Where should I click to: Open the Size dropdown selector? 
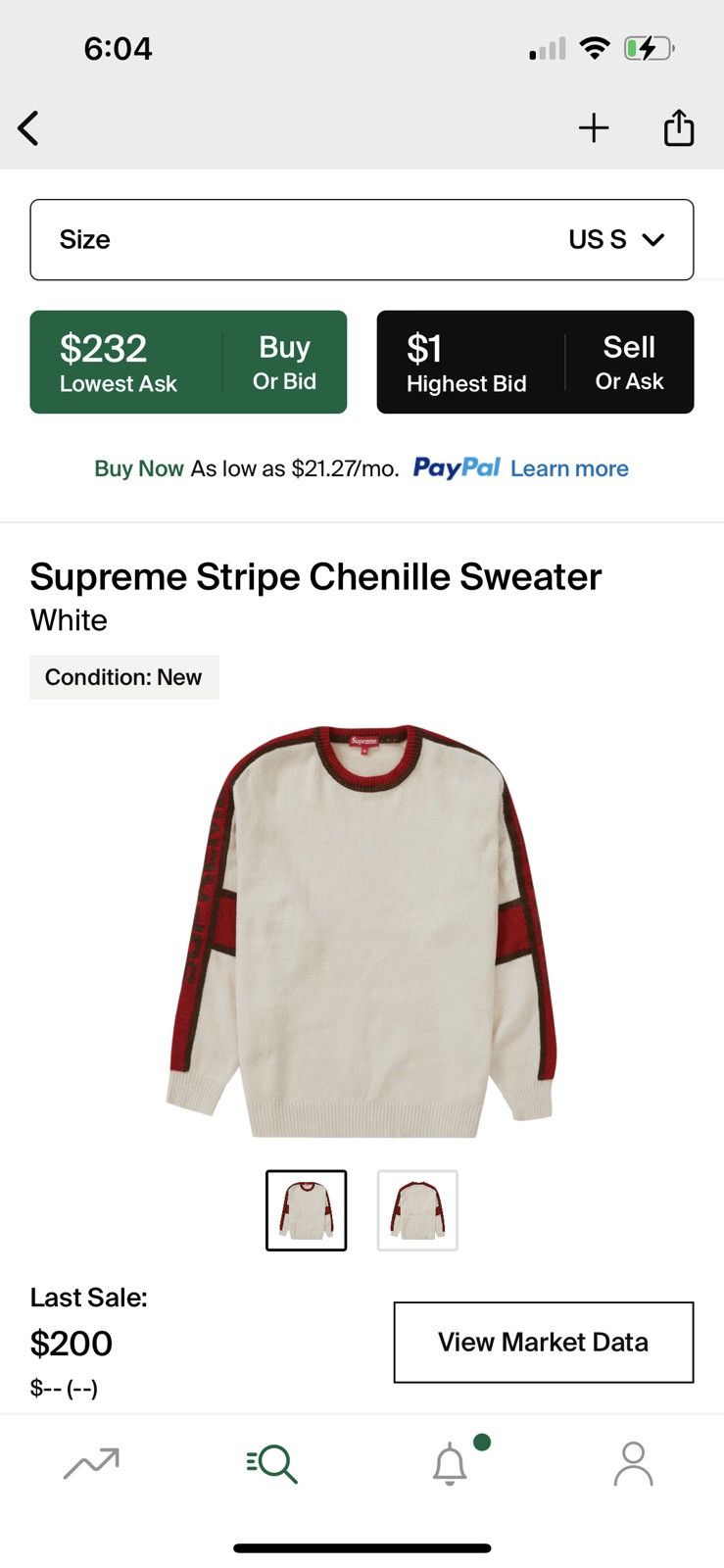[362, 240]
